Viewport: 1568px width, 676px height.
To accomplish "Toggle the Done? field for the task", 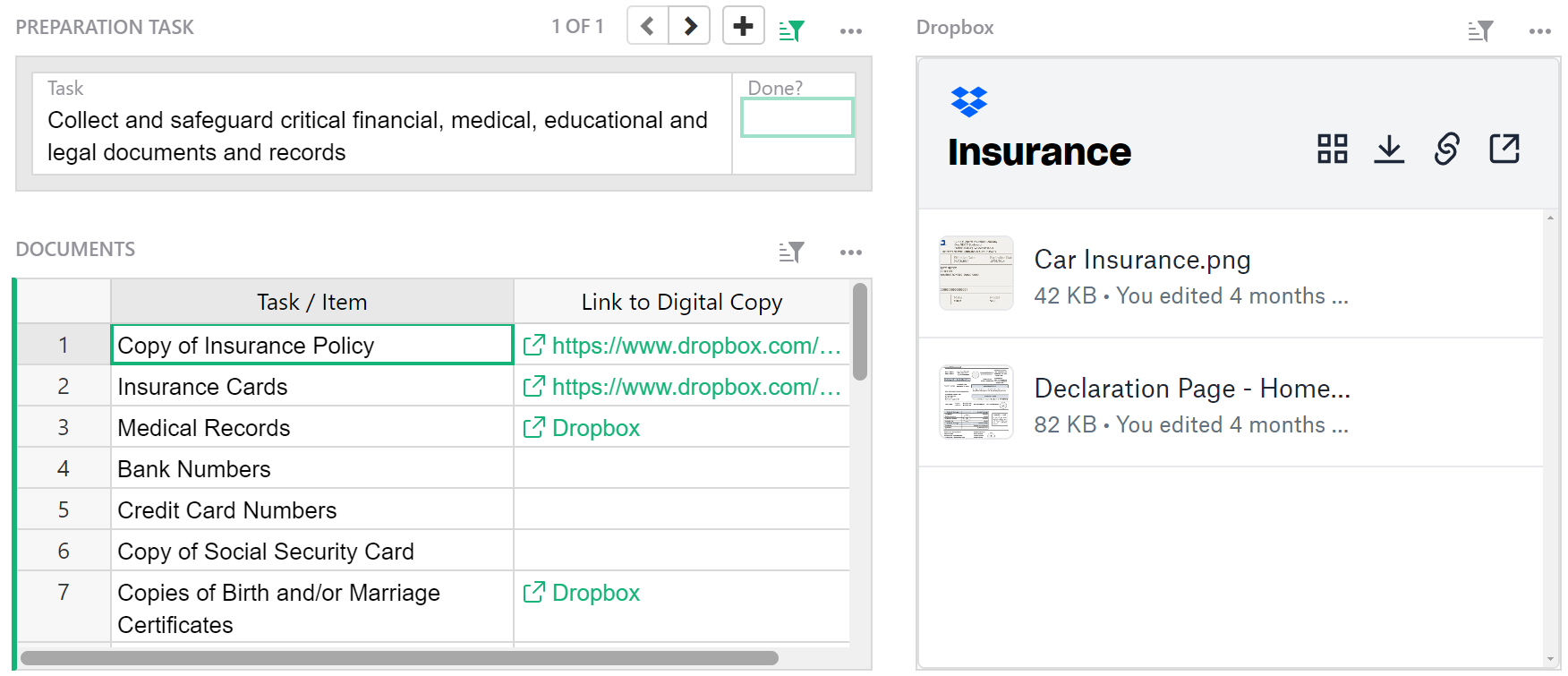I will click(797, 117).
